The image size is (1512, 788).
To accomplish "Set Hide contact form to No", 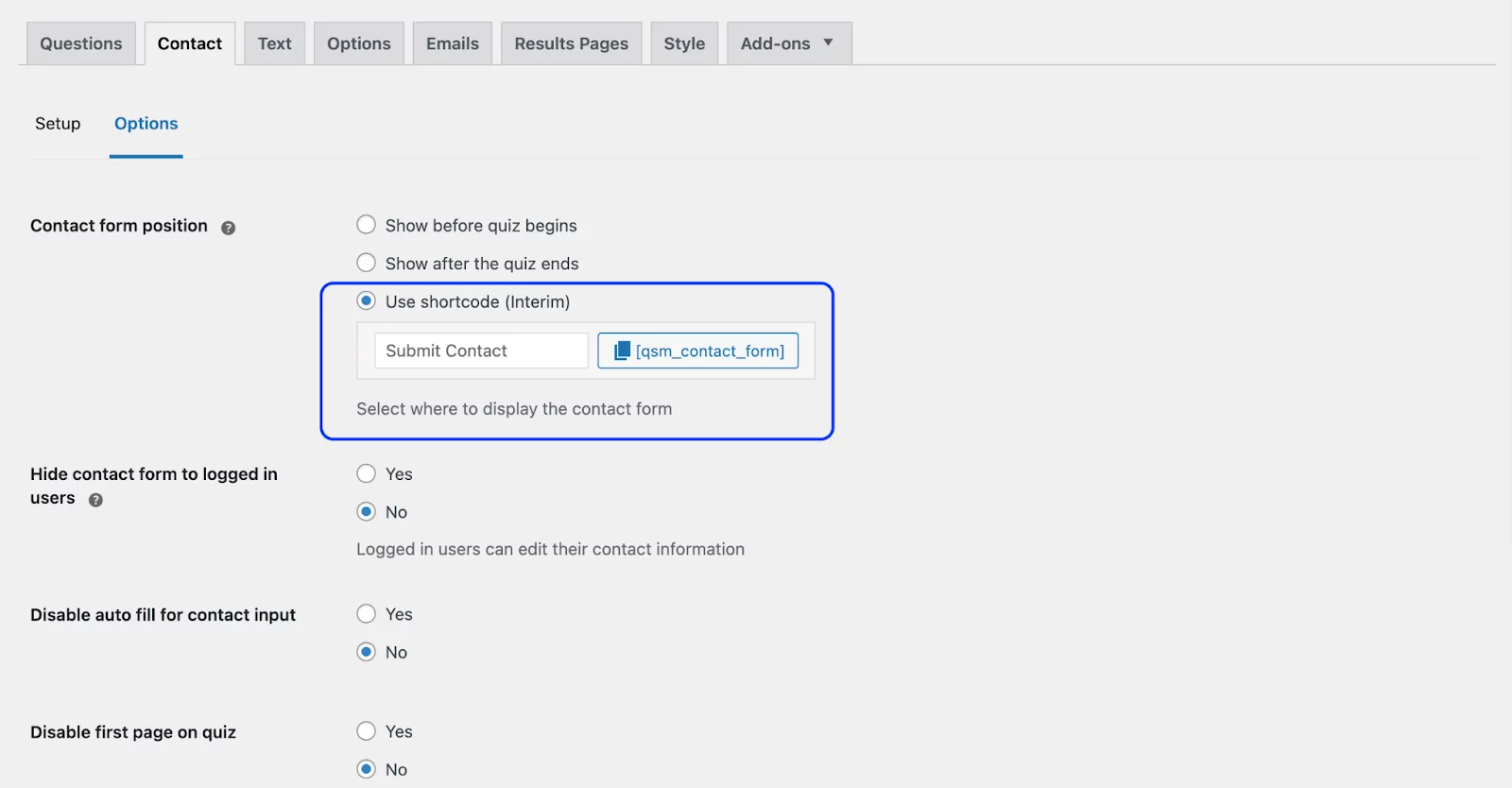I will point(367,512).
